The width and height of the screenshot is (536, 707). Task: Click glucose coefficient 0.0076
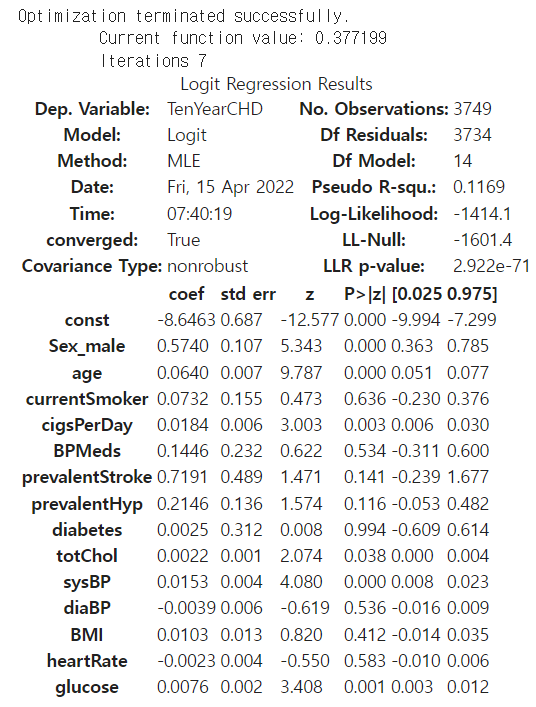(183, 687)
